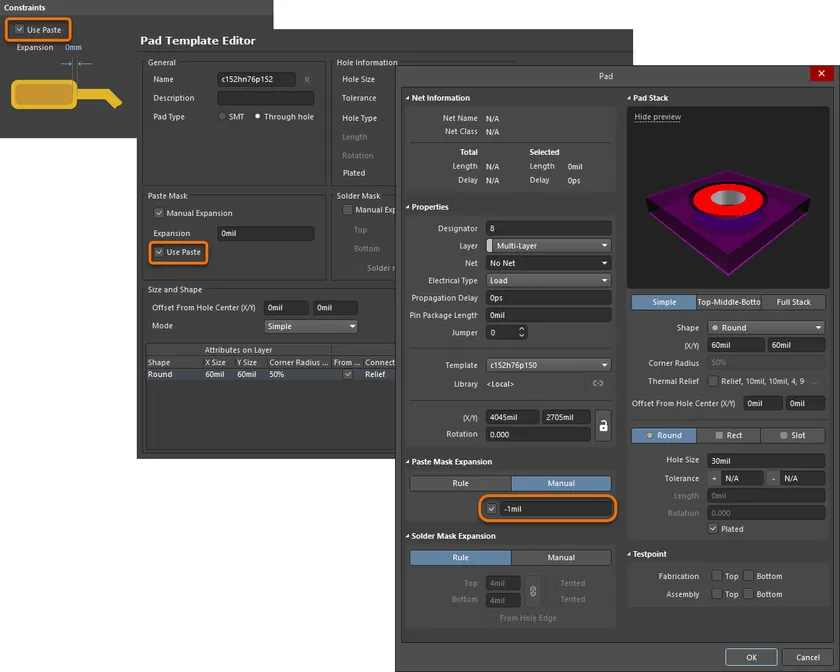The height and width of the screenshot is (672, 840).
Task: Open the Net dropdown showing No Net
Action: tap(549, 263)
